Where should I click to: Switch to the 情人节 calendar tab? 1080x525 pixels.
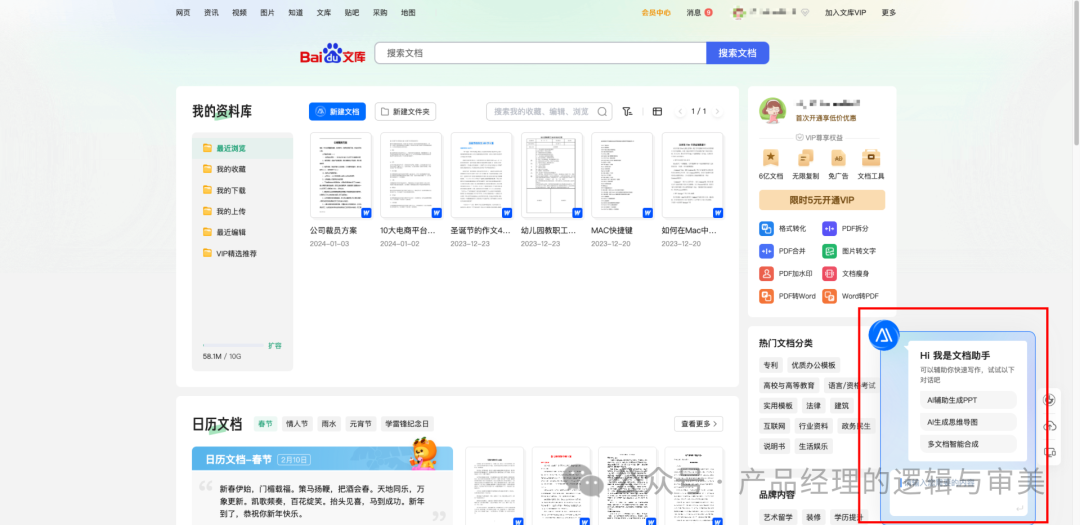coord(298,424)
